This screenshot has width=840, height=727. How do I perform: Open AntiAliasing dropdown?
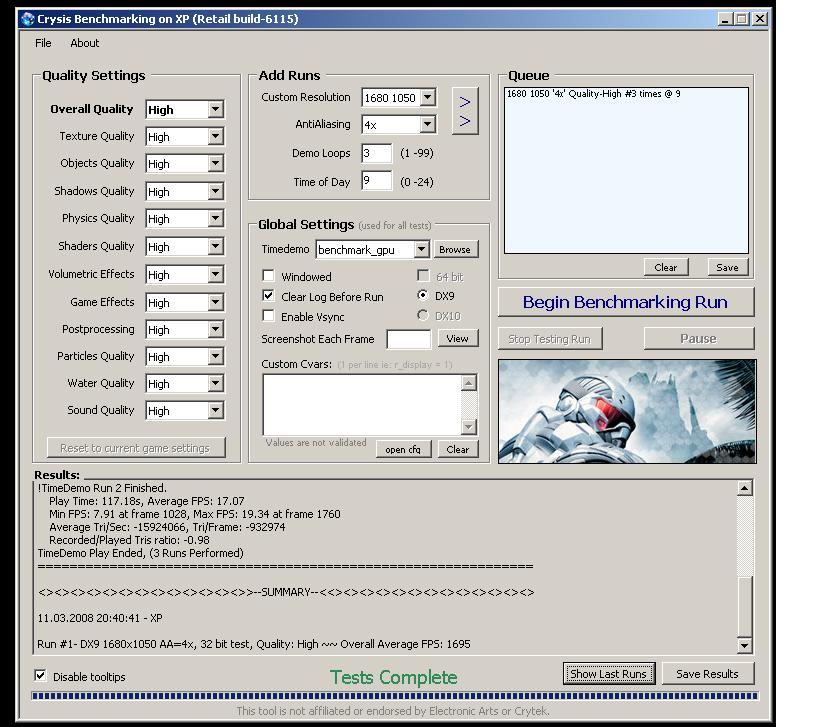428,125
